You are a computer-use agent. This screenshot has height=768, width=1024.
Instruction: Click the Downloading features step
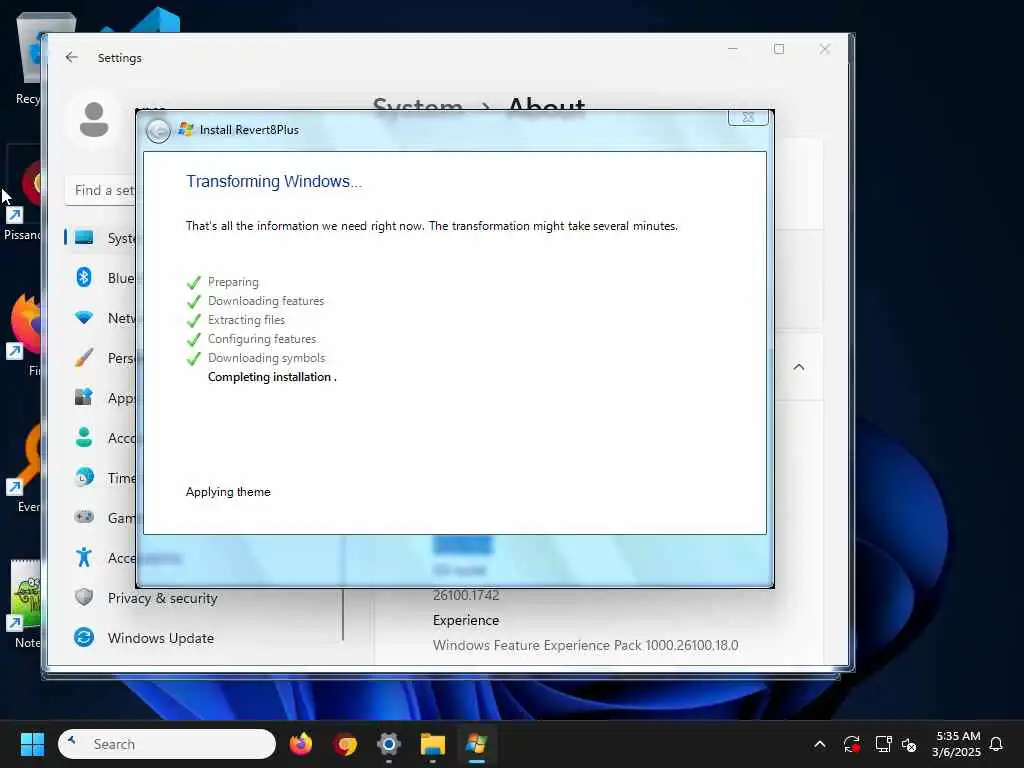[x=266, y=301]
